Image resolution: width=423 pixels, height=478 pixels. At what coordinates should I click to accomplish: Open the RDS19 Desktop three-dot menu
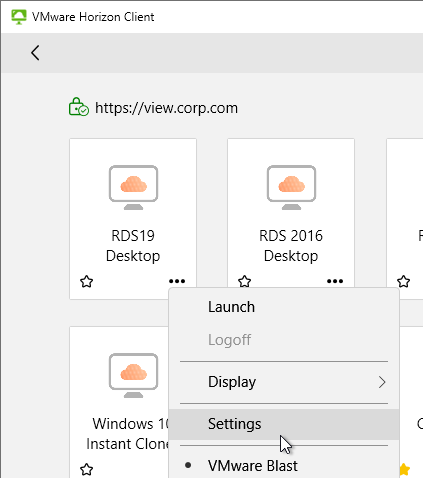(177, 281)
